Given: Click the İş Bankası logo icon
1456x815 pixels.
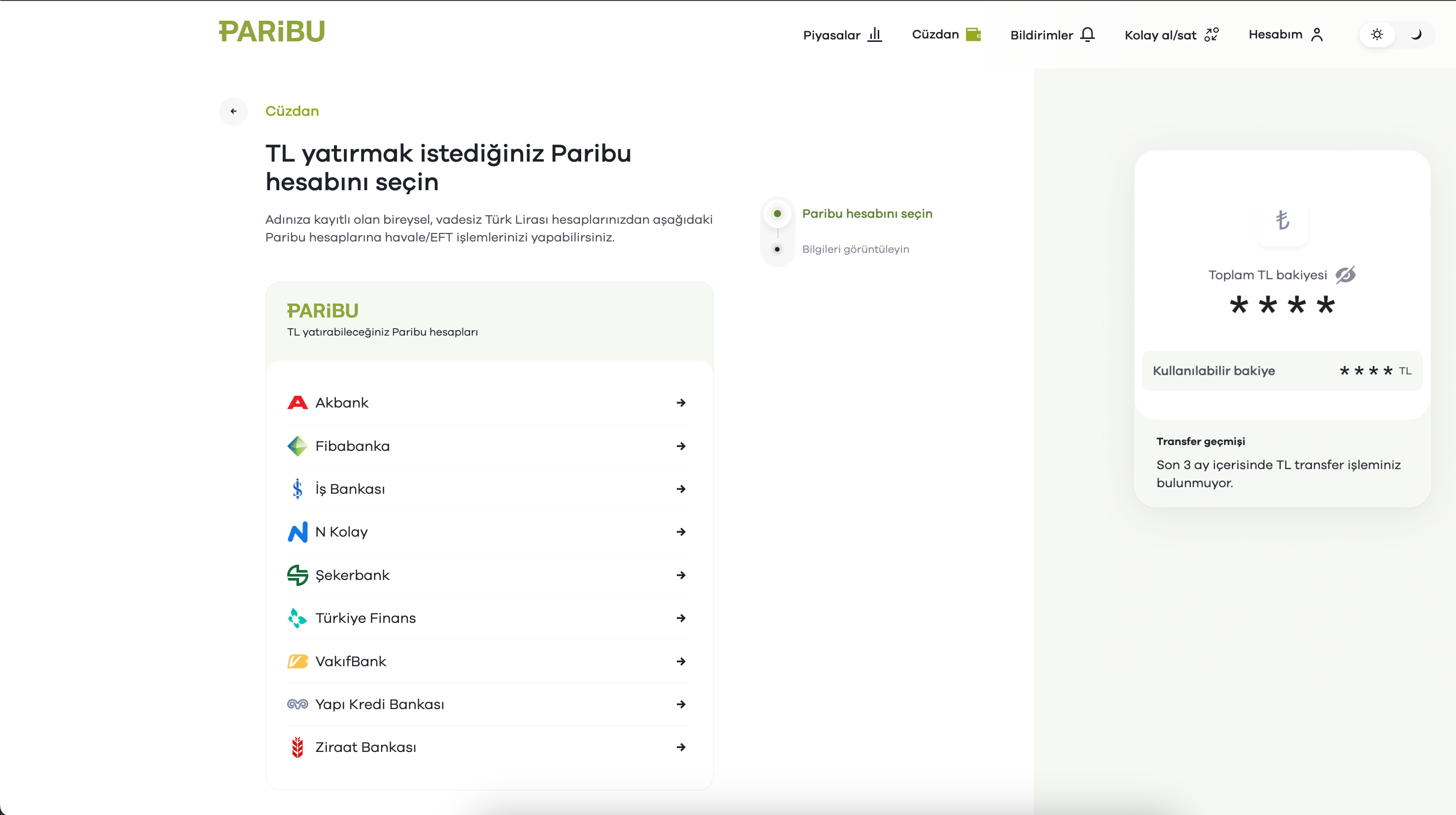Looking at the screenshot, I should click(298, 489).
